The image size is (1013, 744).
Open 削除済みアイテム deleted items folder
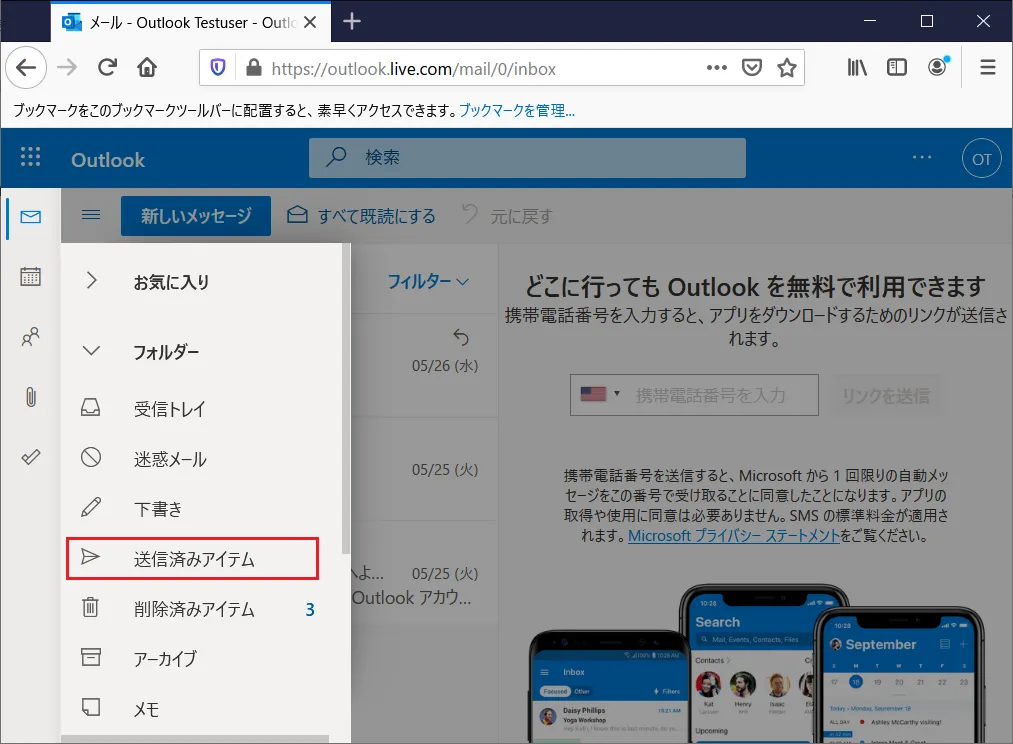[193, 608]
